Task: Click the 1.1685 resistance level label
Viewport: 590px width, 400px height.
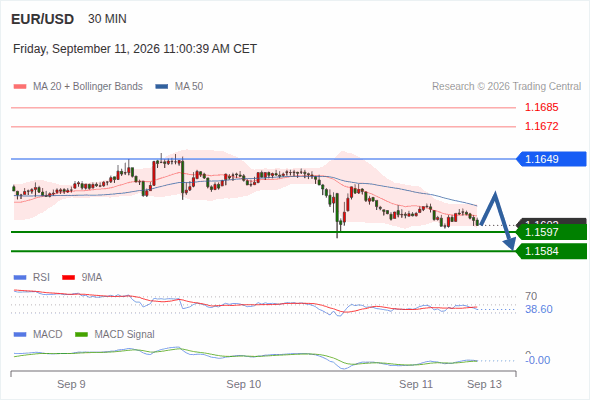Action: point(541,108)
